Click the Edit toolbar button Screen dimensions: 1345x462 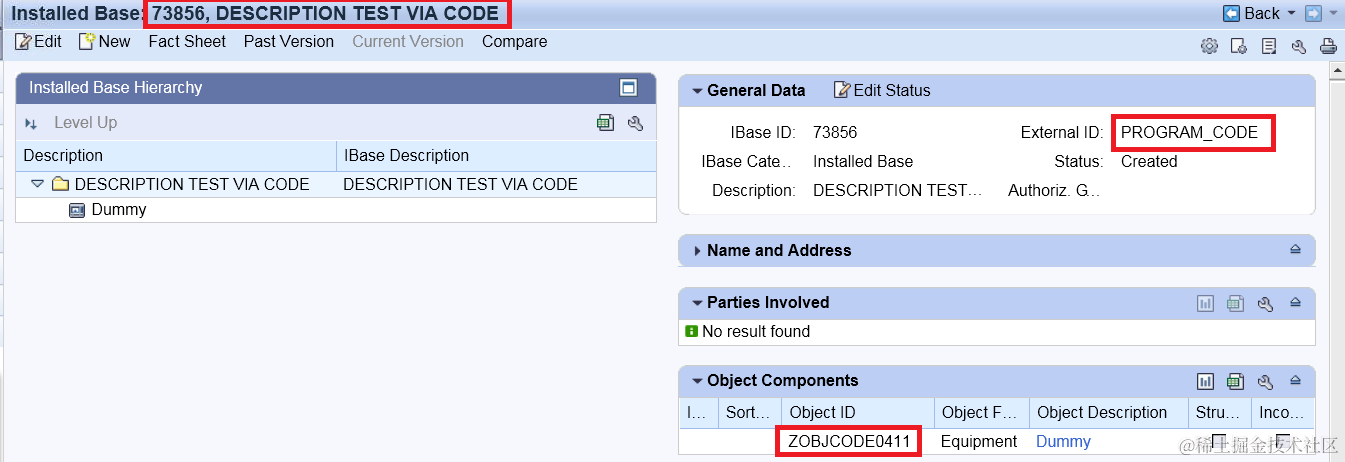point(38,42)
